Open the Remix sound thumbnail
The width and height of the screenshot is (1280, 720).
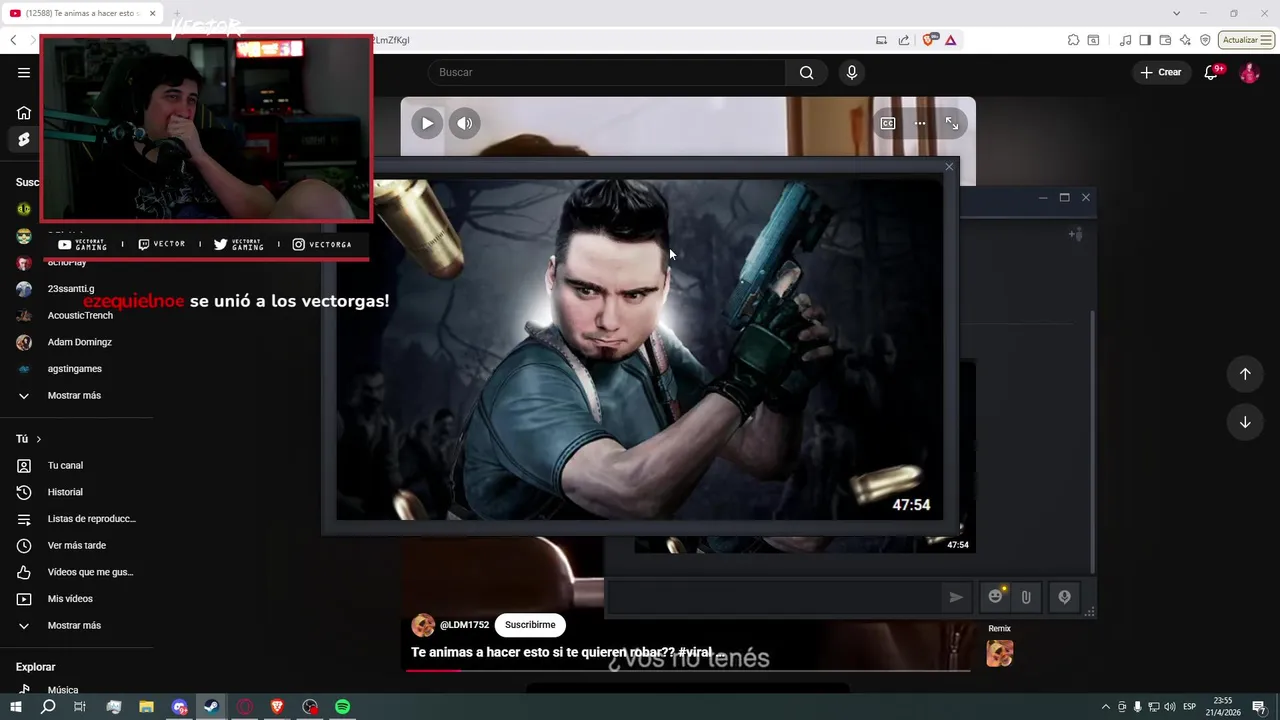999,653
